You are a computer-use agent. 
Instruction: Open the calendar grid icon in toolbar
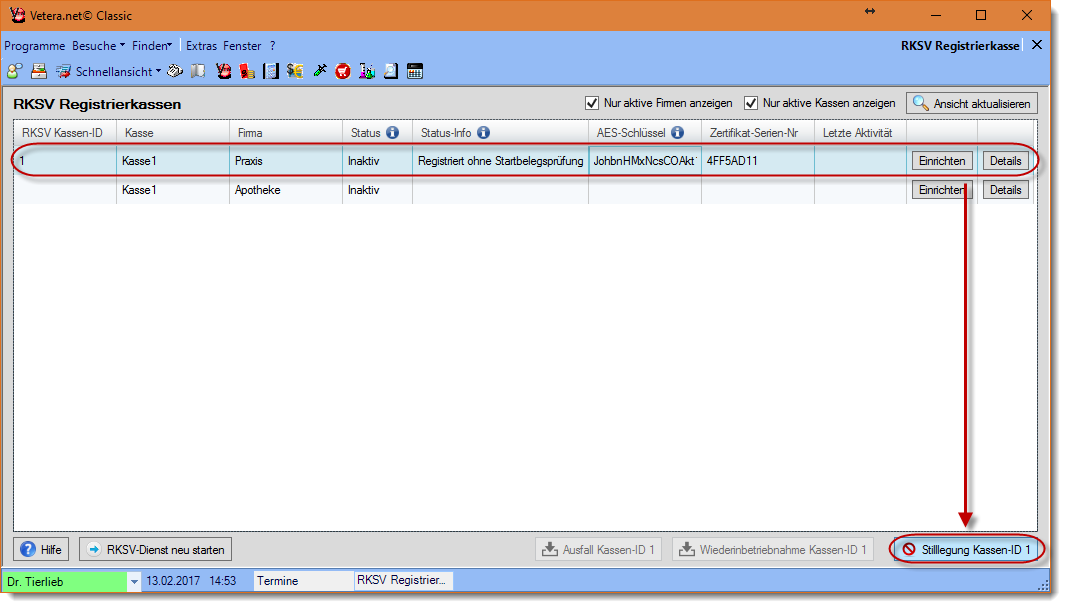(x=415, y=71)
